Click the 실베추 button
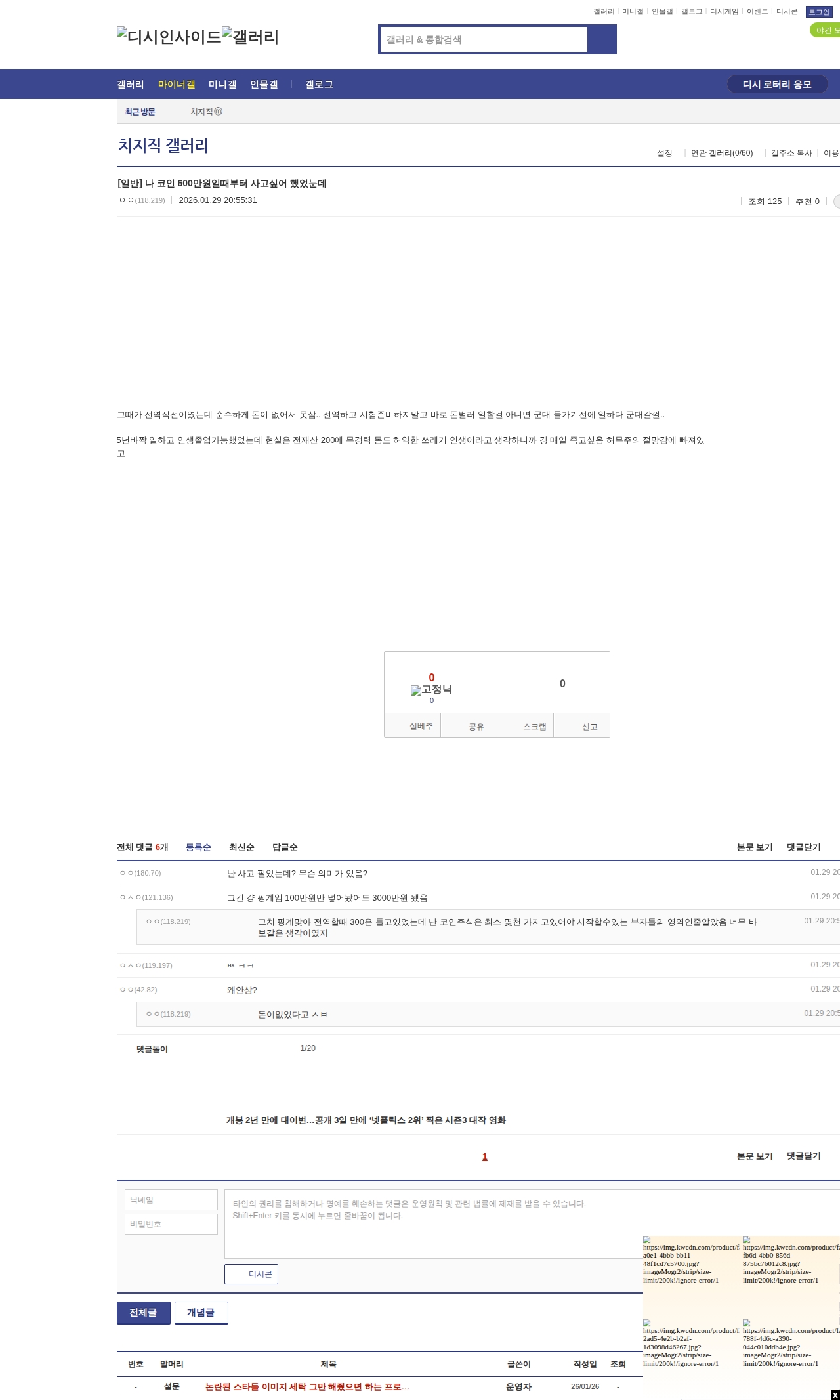The height and width of the screenshot is (1400, 840). click(x=413, y=726)
